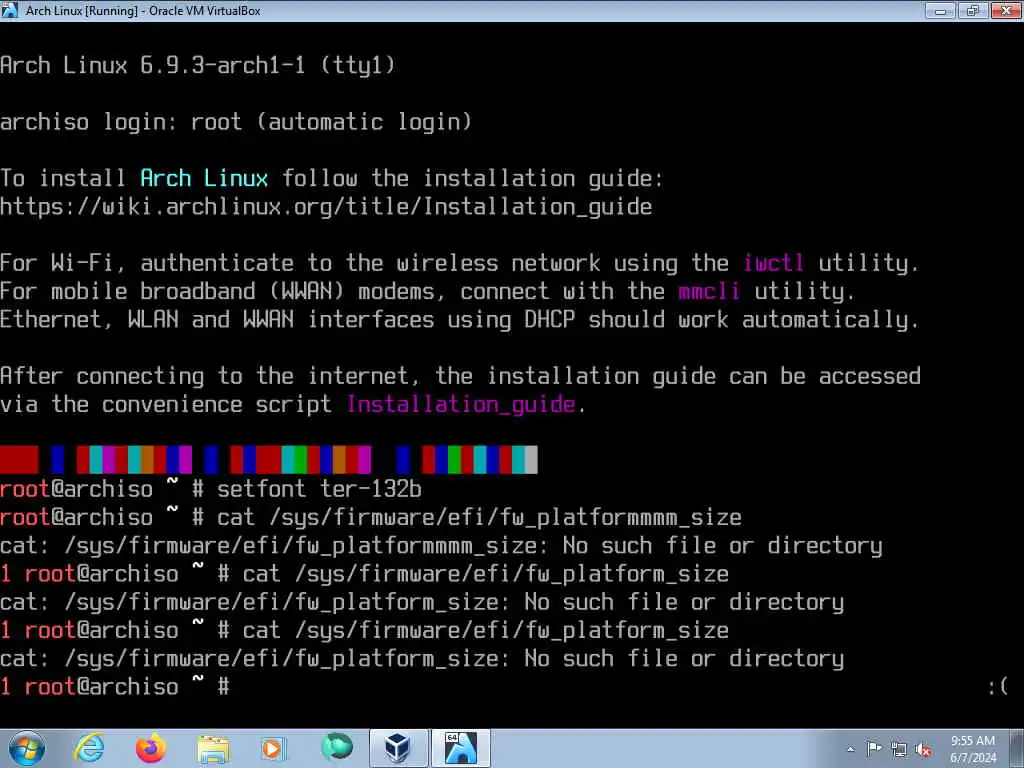Click the empty terminal prompt on last line

pyautogui.click(x=115, y=687)
